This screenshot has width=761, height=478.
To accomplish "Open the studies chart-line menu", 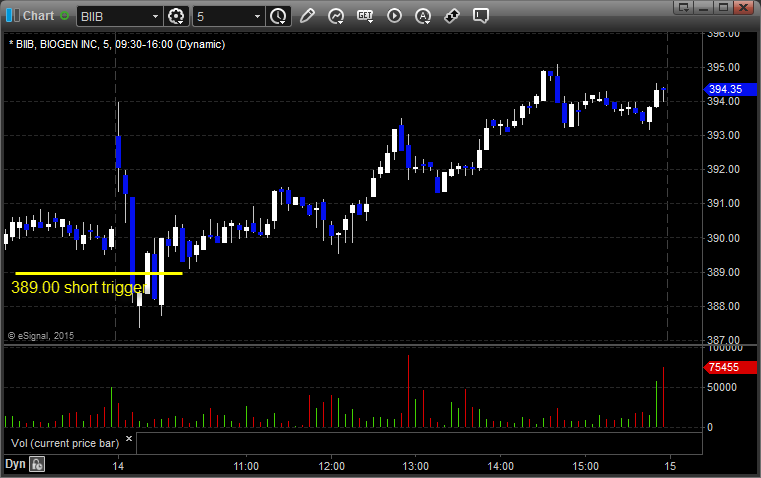I will 336,16.
